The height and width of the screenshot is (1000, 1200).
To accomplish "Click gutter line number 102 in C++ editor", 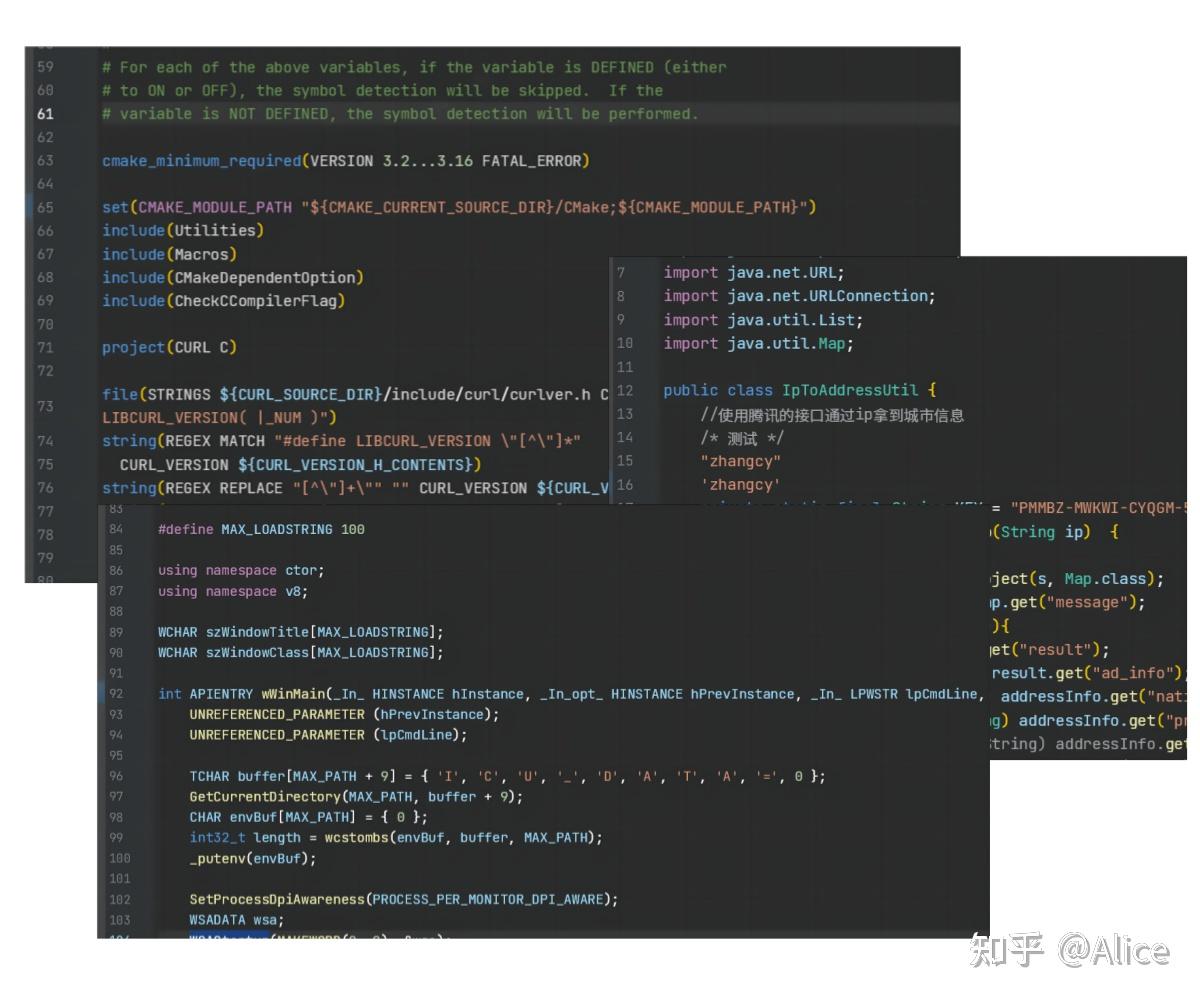I will tap(120, 900).
